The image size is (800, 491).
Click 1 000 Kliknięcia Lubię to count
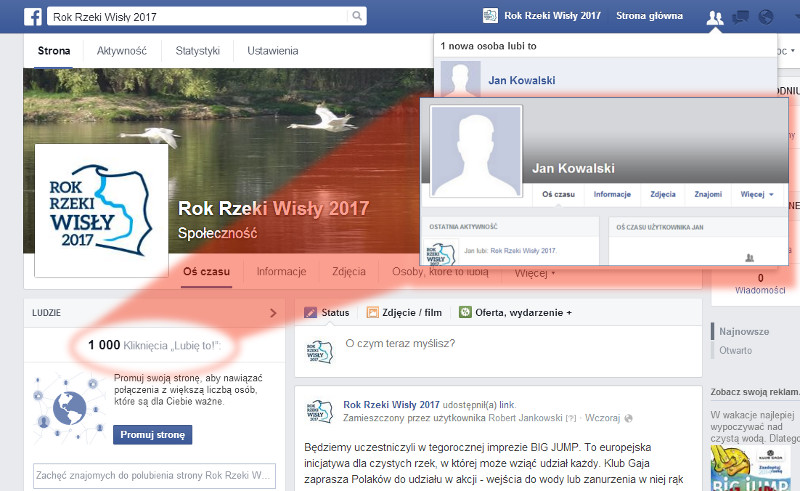pos(154,346)
